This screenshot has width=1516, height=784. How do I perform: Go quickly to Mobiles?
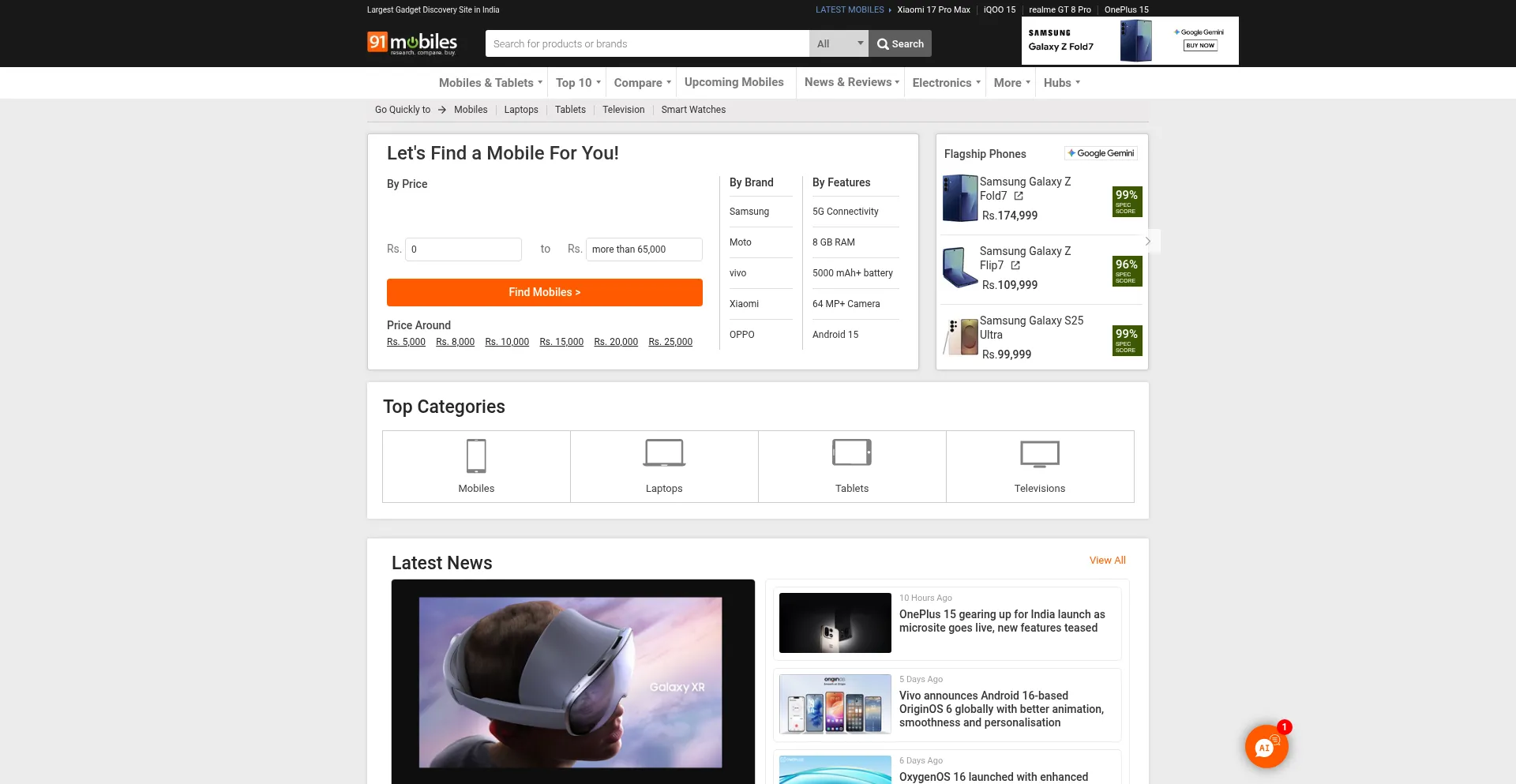471,110
